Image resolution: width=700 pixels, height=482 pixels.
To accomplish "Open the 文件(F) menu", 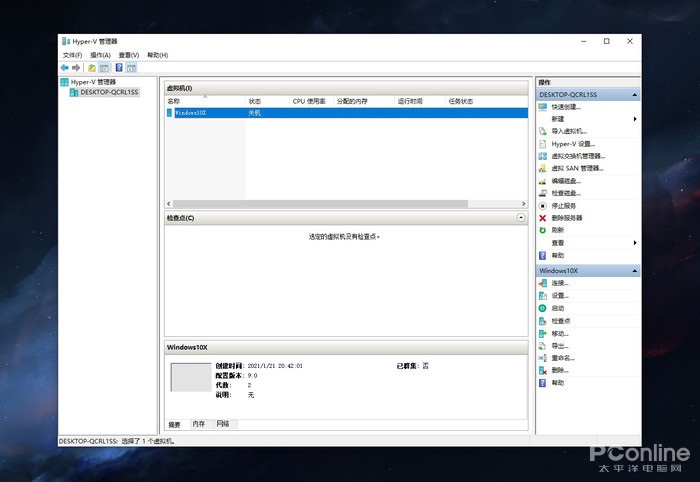I will [72, 55].
